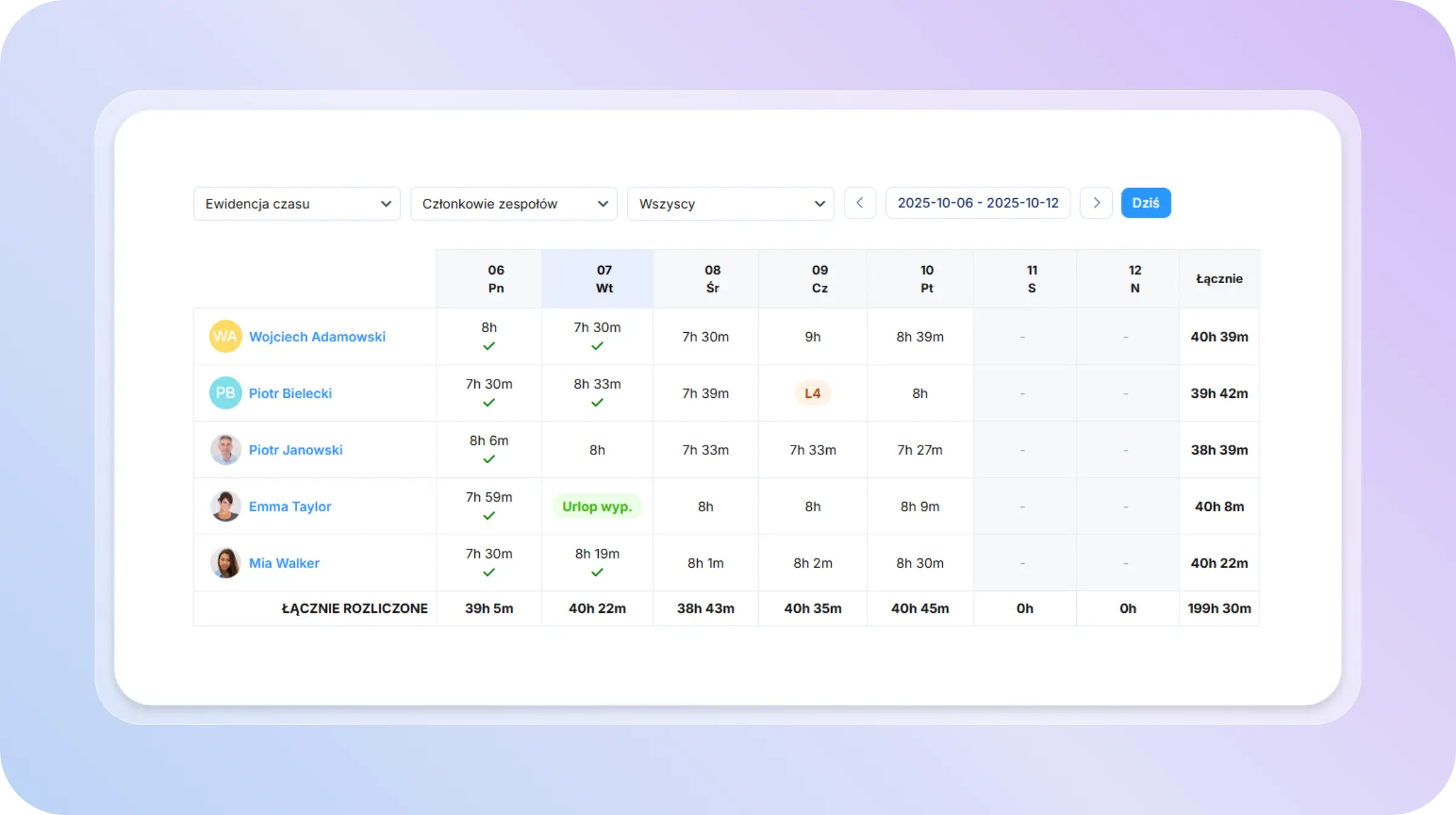Open the Ewidencja czasu dropdown
Image resolution: width=1456 pixels, height=815 pixels.
[297, 204]
